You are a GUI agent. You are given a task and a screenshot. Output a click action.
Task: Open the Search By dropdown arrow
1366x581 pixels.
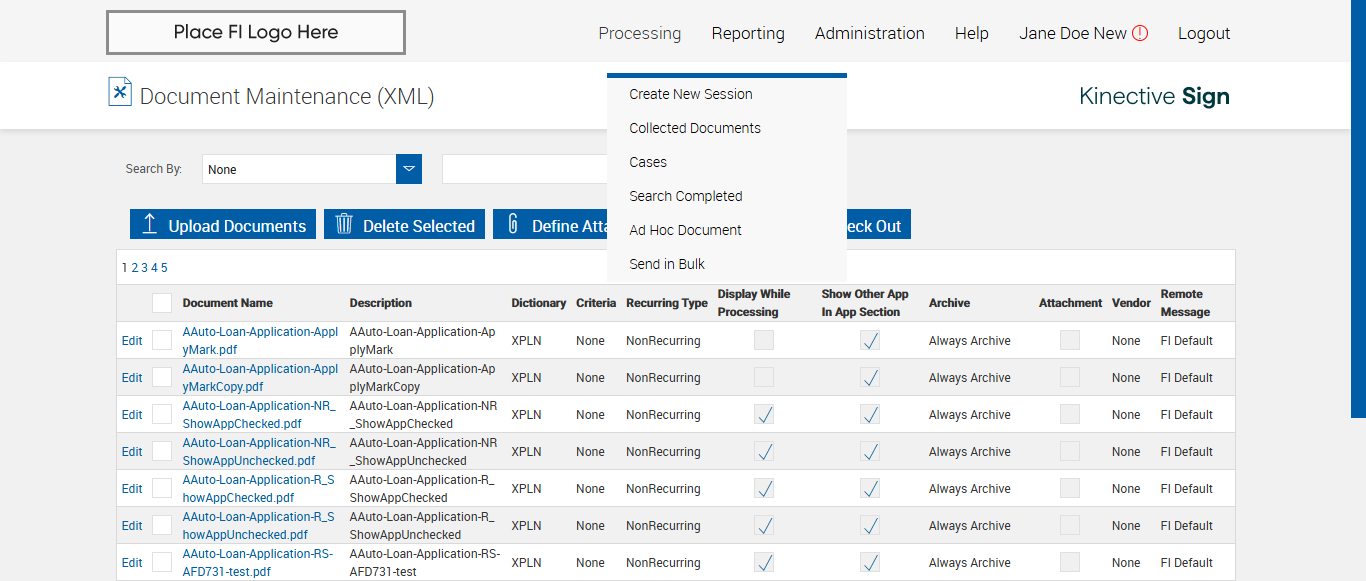pos(409,169)
